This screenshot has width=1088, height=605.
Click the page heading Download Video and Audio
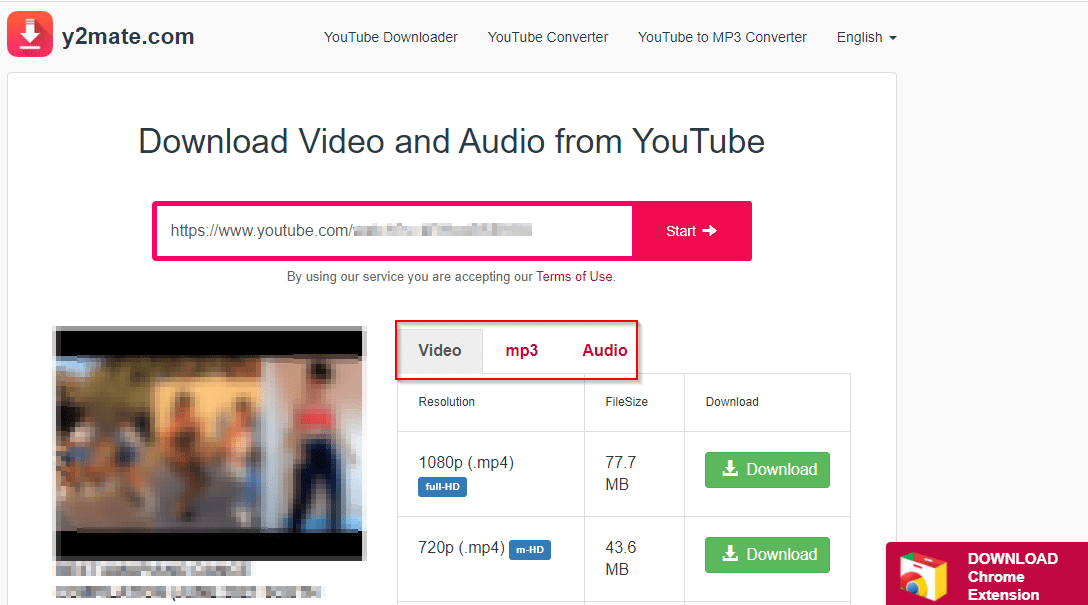click(x=452, y=142)
